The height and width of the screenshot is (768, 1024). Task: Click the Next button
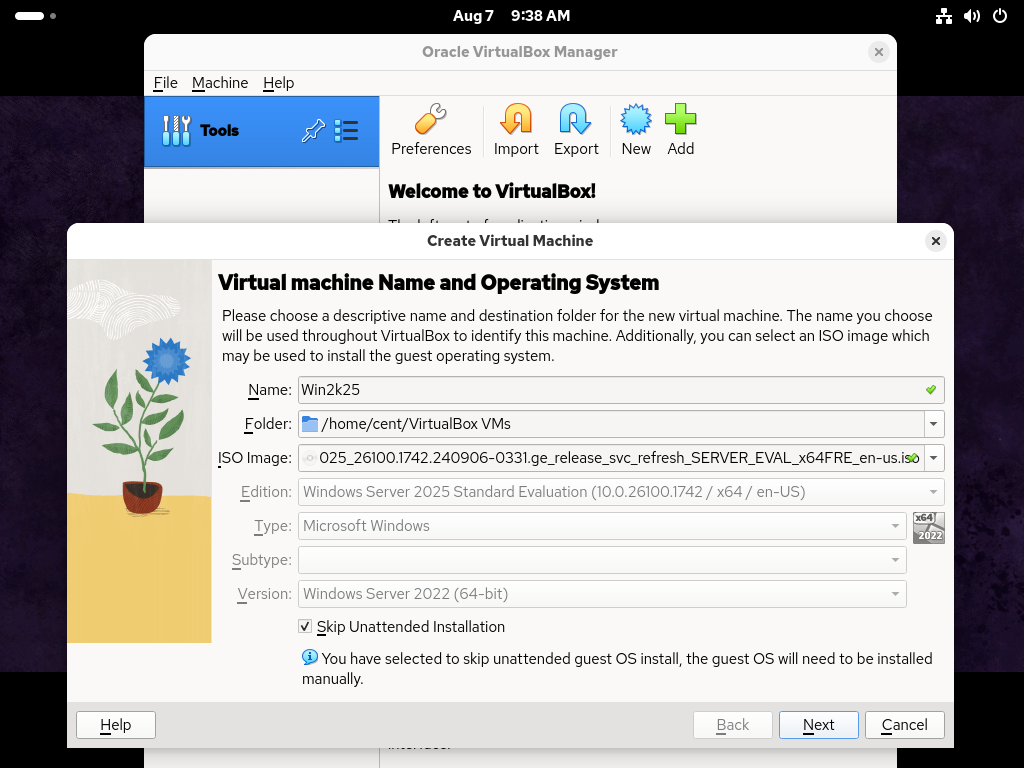[x=818, y=725]
